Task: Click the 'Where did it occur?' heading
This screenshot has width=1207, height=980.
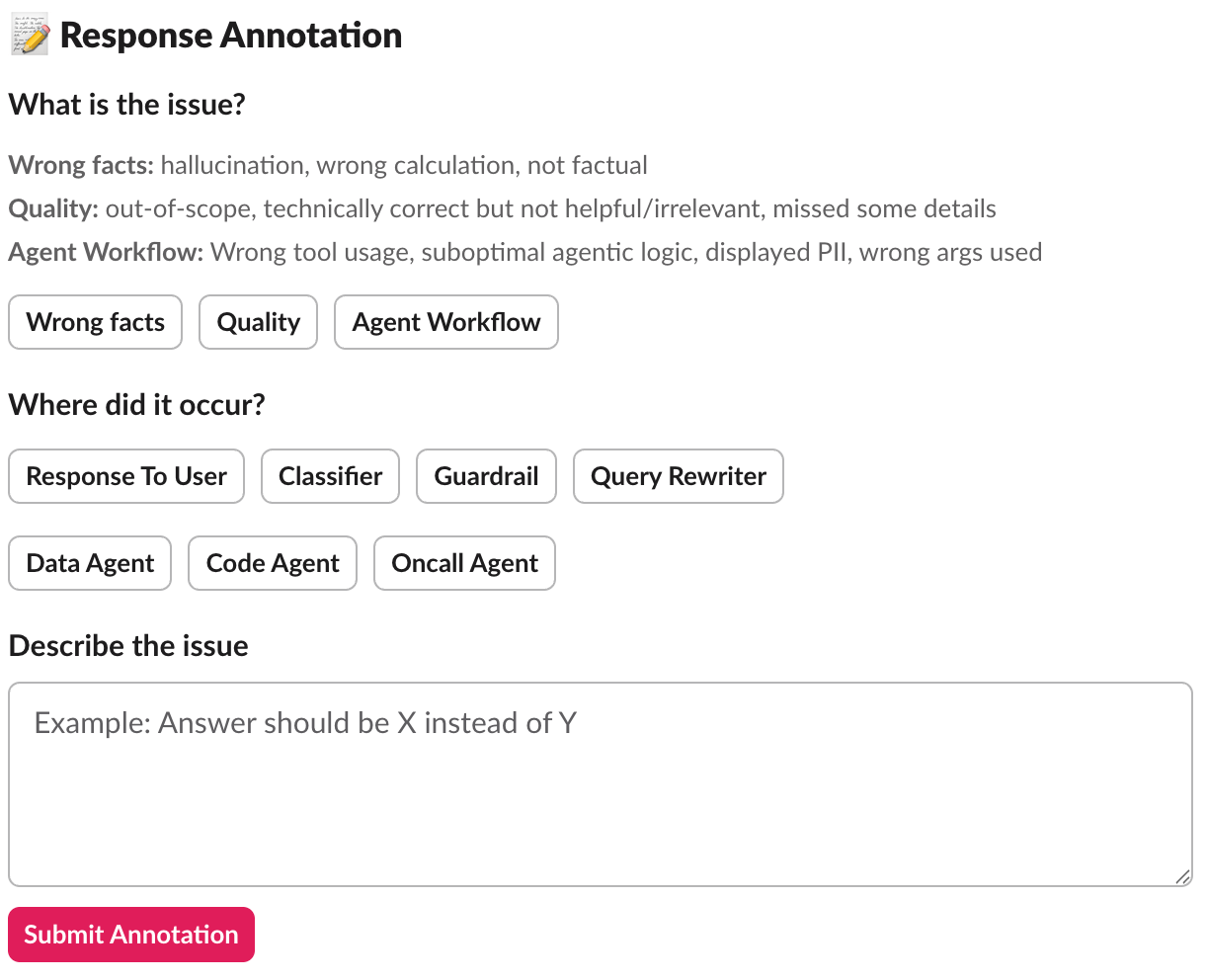Action: [136, 405]
